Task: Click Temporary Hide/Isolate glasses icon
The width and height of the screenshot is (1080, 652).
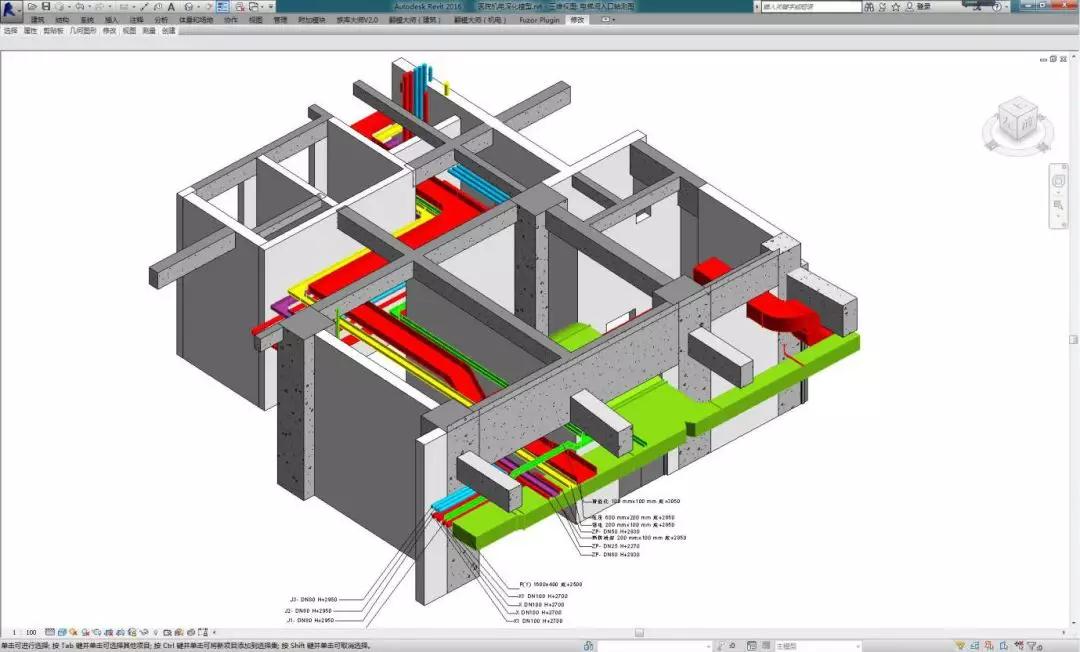Action: (x=144, y=632)
